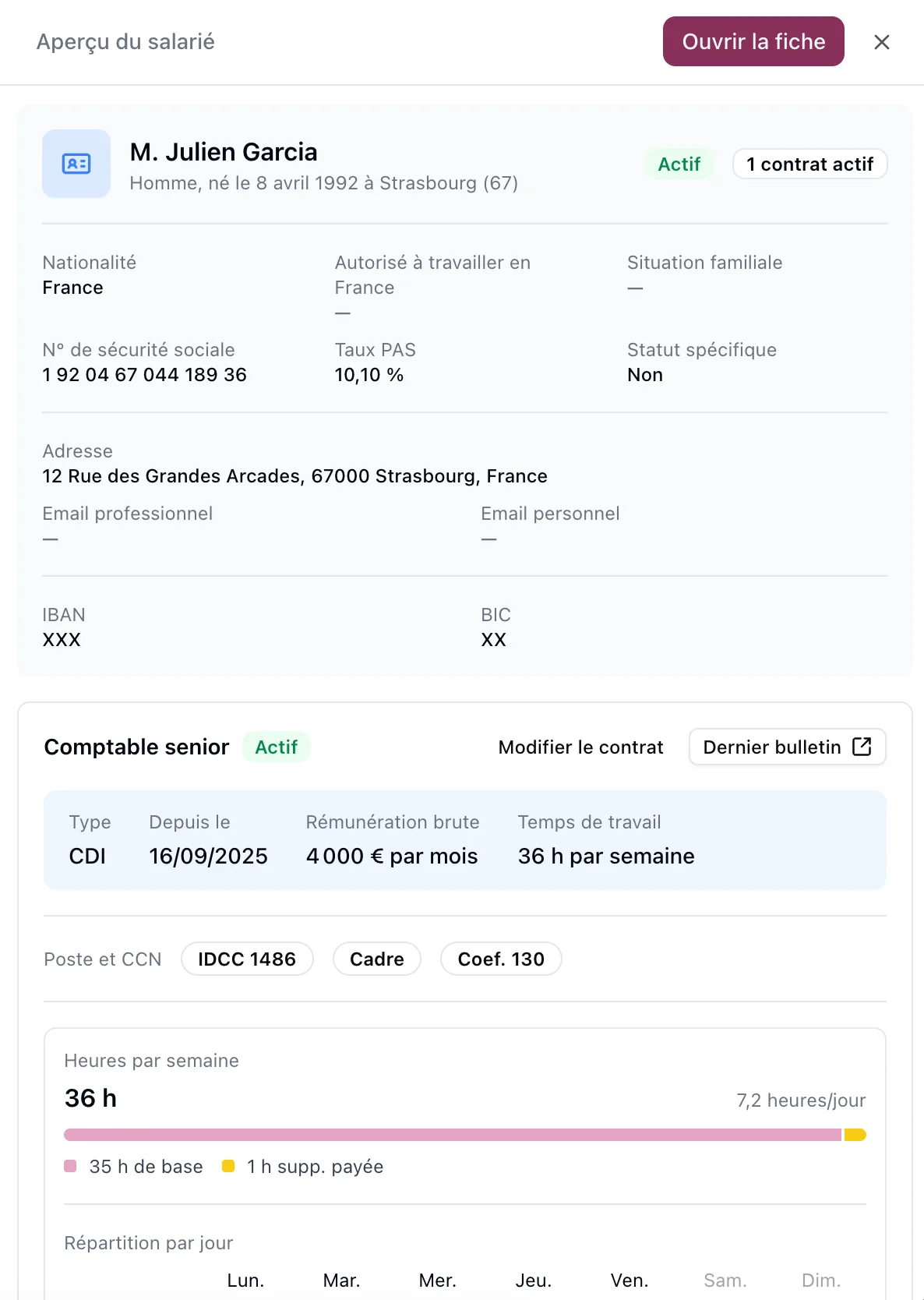Screen dimensions: 924x1300
Task: Click the Taux PAS value 10,10 %
Action: [x=369, y=375]
